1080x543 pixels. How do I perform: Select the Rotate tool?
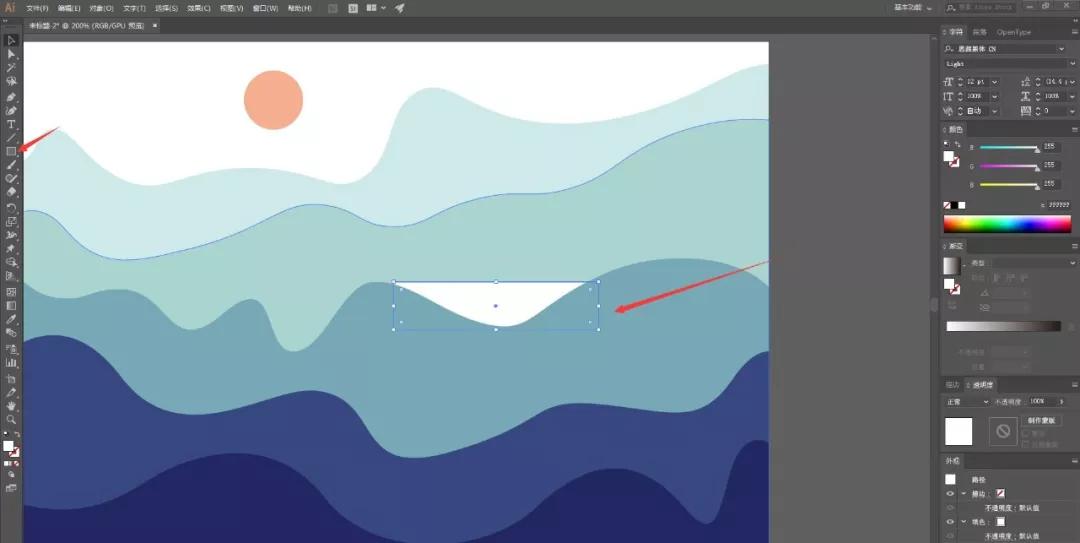click(11, 207)
